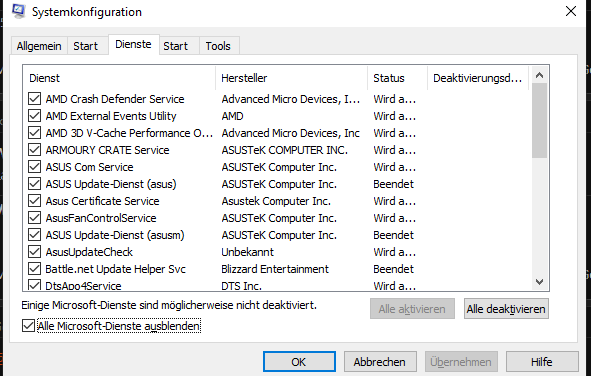Select the AsusFanControlService row name
The height and width of the screenshot is (376, 591).
tap(101, 218)
